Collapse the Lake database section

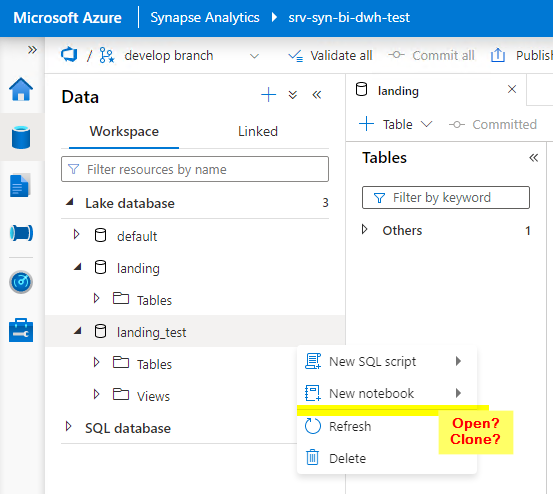point(70,202)
